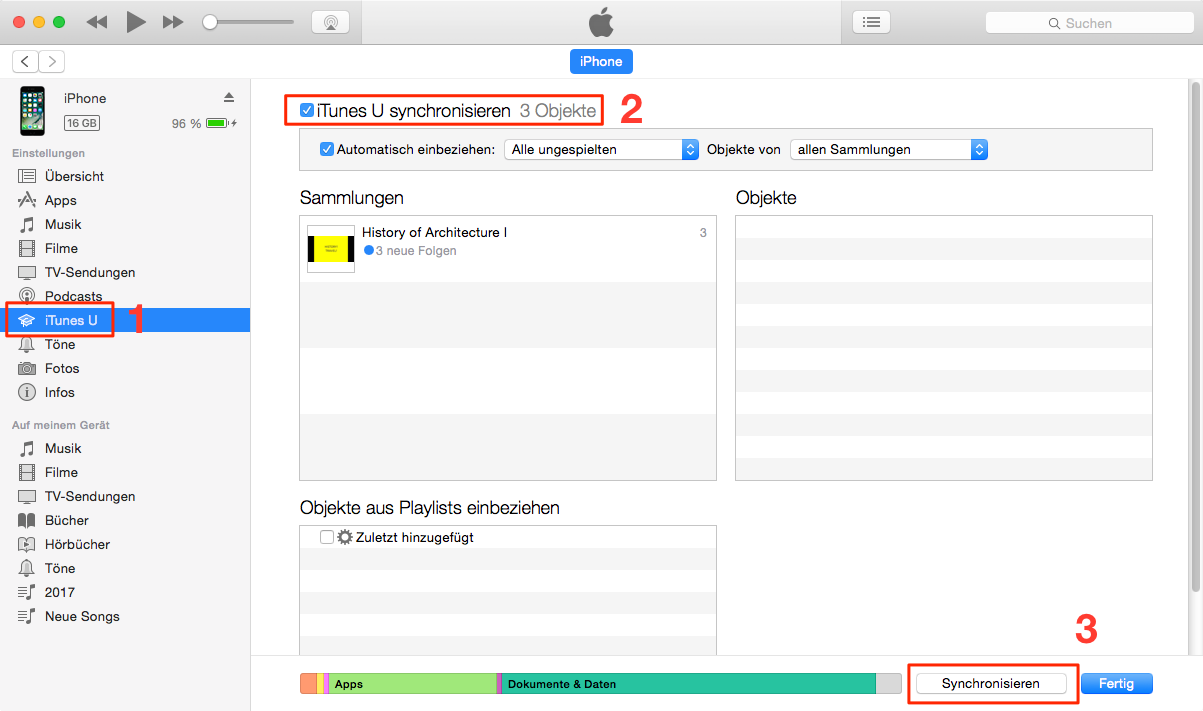Go back with the left chevron
This screenshot has width=1203, height=711.
(25, 61)
